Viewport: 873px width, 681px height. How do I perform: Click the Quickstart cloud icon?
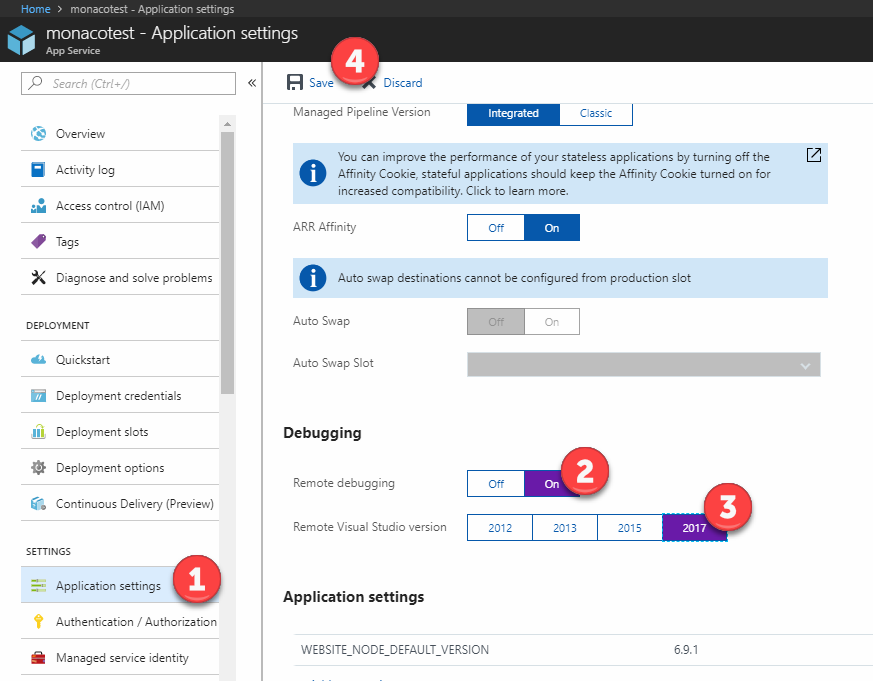coord(38,359)
